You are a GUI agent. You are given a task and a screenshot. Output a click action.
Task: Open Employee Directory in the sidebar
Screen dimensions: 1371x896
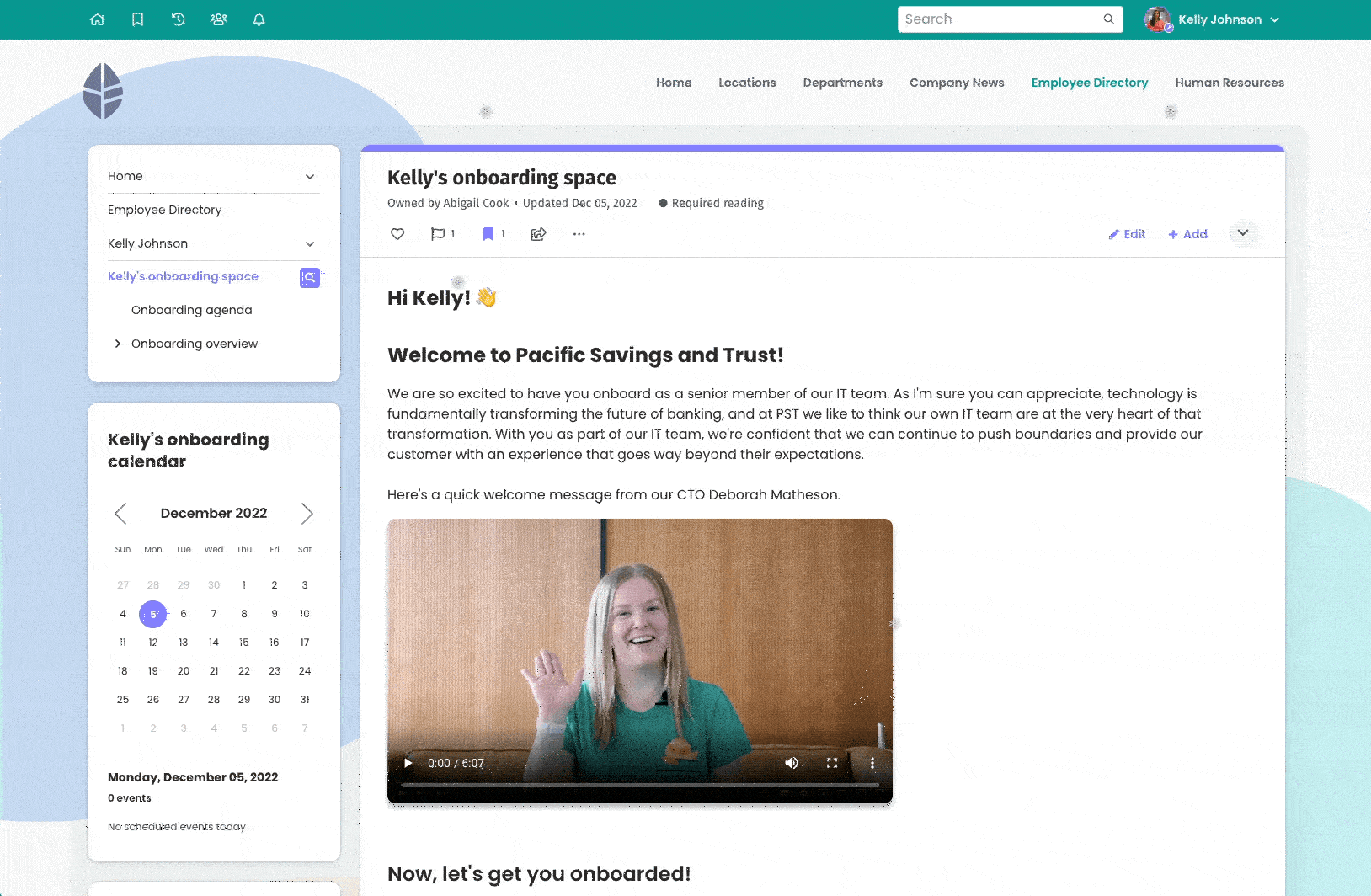[x=165, y=210]
